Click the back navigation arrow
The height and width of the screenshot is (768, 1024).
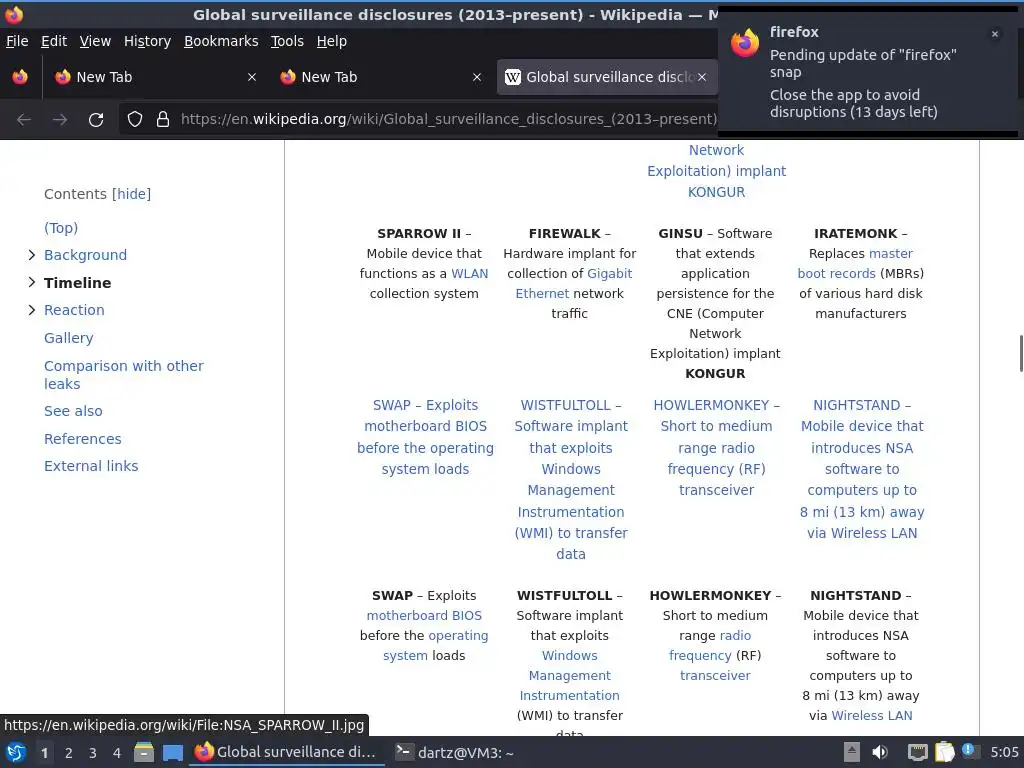coord(24,120)
